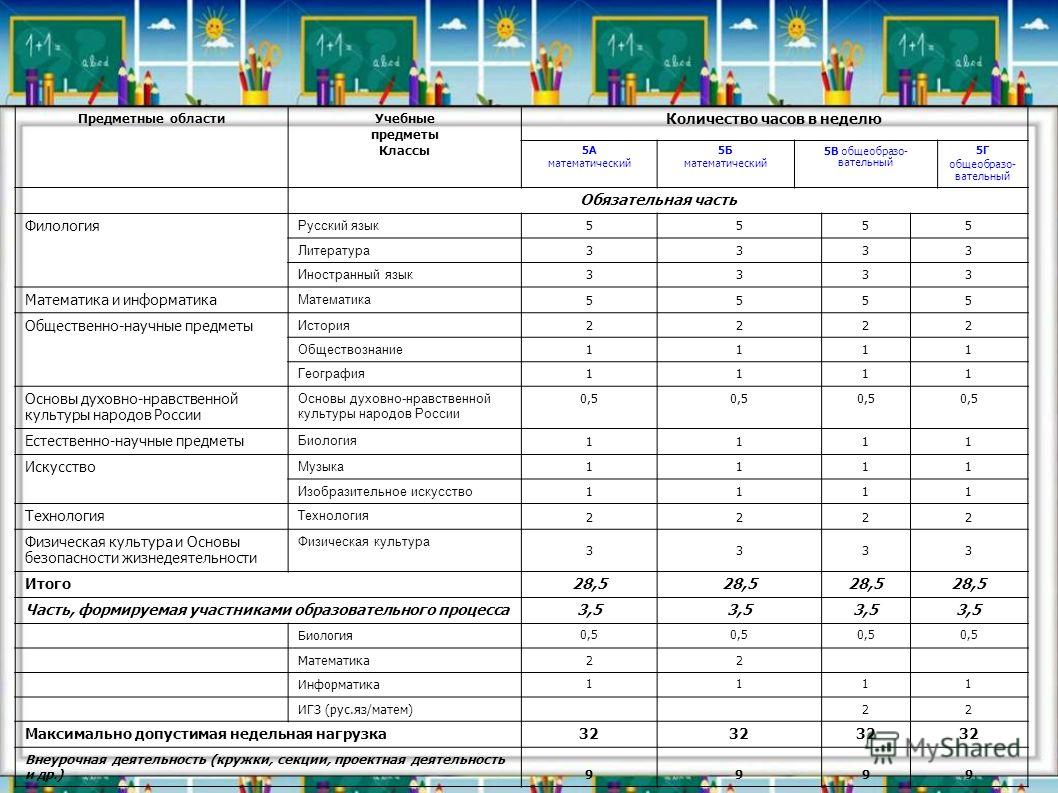The image size is (1058, 793).
Task: Select "Математика" below the school-formed part heading
Action: click(333, 660)
